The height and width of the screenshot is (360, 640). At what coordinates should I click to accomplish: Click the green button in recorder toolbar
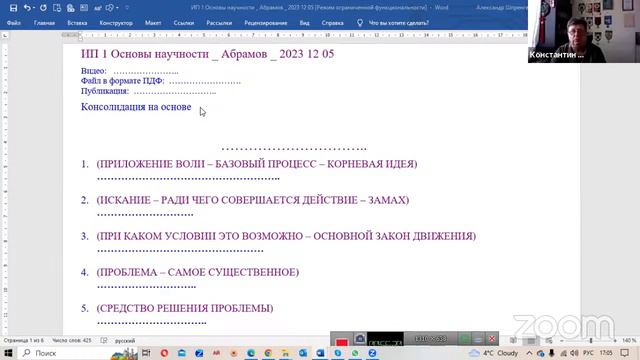pos(464,339)
